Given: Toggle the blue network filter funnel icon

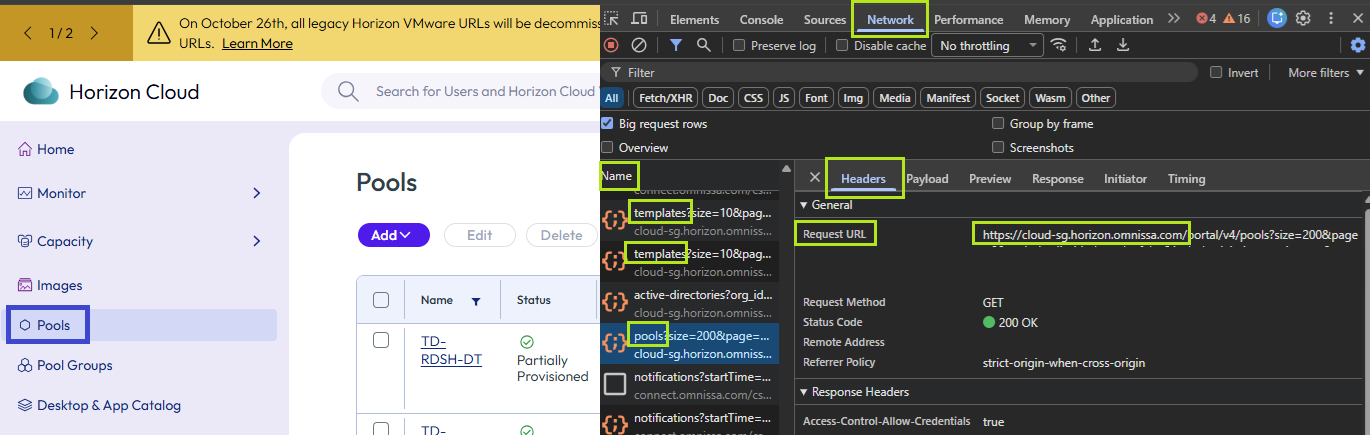Looking at the screenshot, I should click(676, 45).
